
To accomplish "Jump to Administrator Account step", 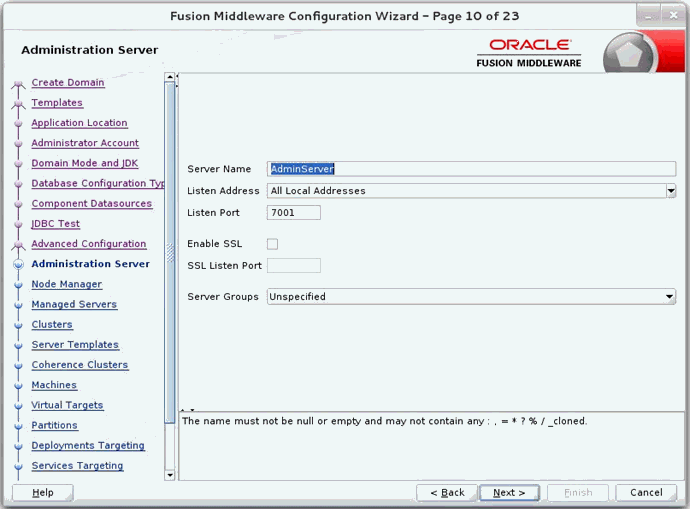I will (85, 143).
